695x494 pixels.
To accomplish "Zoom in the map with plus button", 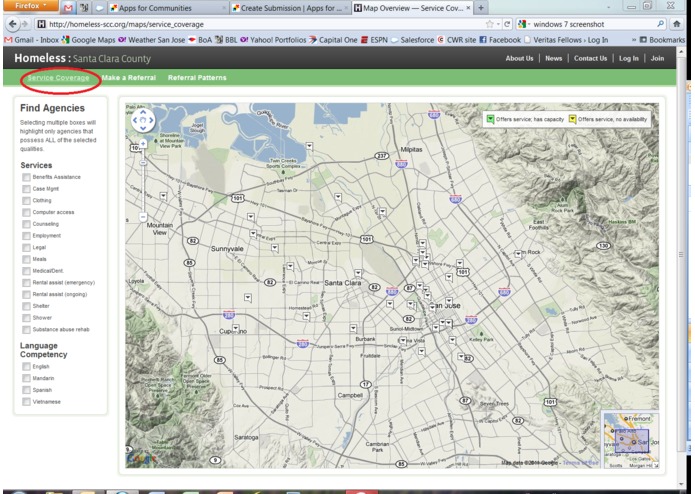I will [x=143, y=144].
